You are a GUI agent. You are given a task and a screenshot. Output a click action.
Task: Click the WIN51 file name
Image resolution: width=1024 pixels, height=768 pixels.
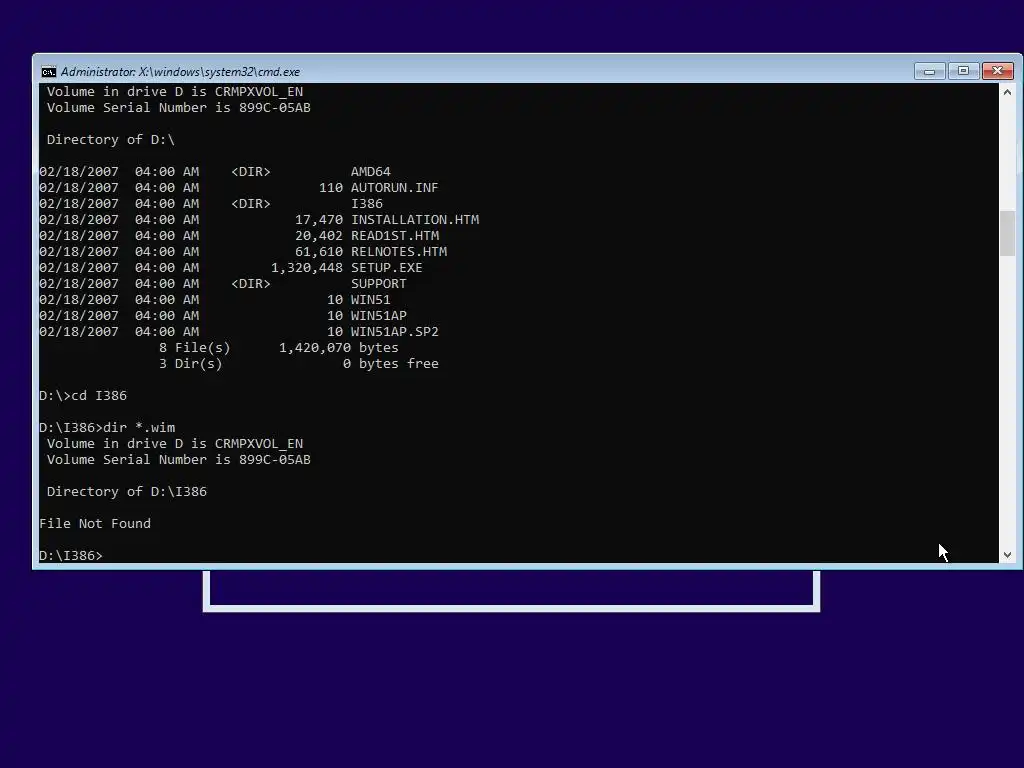pyautogui.click(x=370, y=300)
